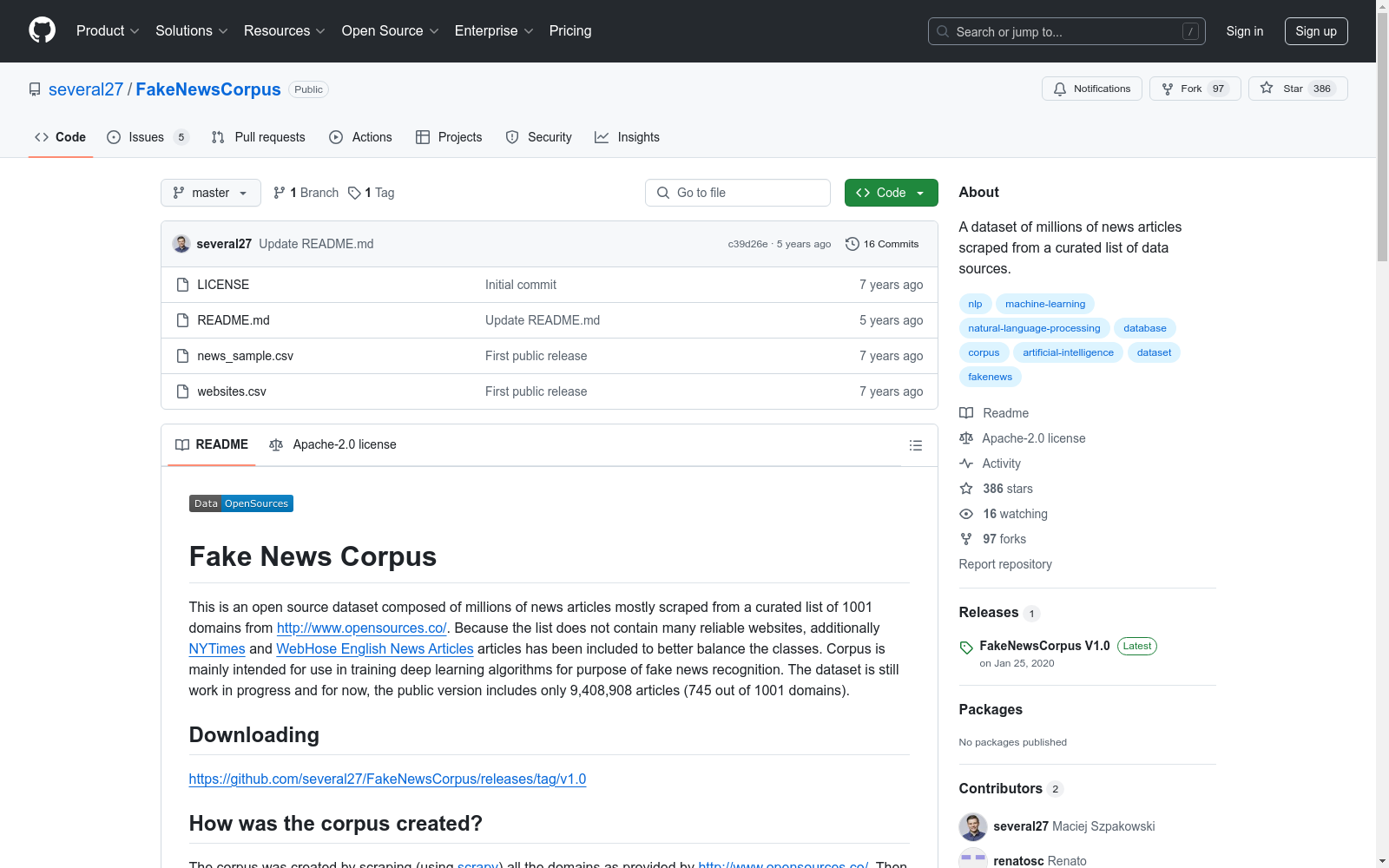Open the releases/tag/v1.0 download link
This screenshot has width=1389, height=868.
click(x=387, y=779)
